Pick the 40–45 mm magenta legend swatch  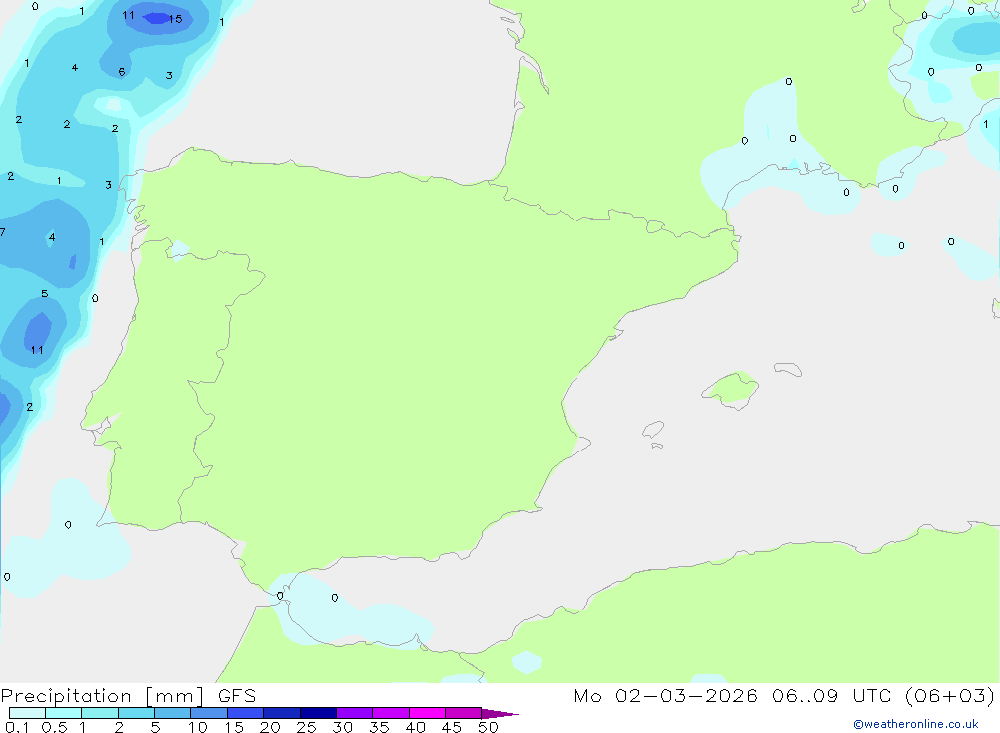(x=427, y=713)
